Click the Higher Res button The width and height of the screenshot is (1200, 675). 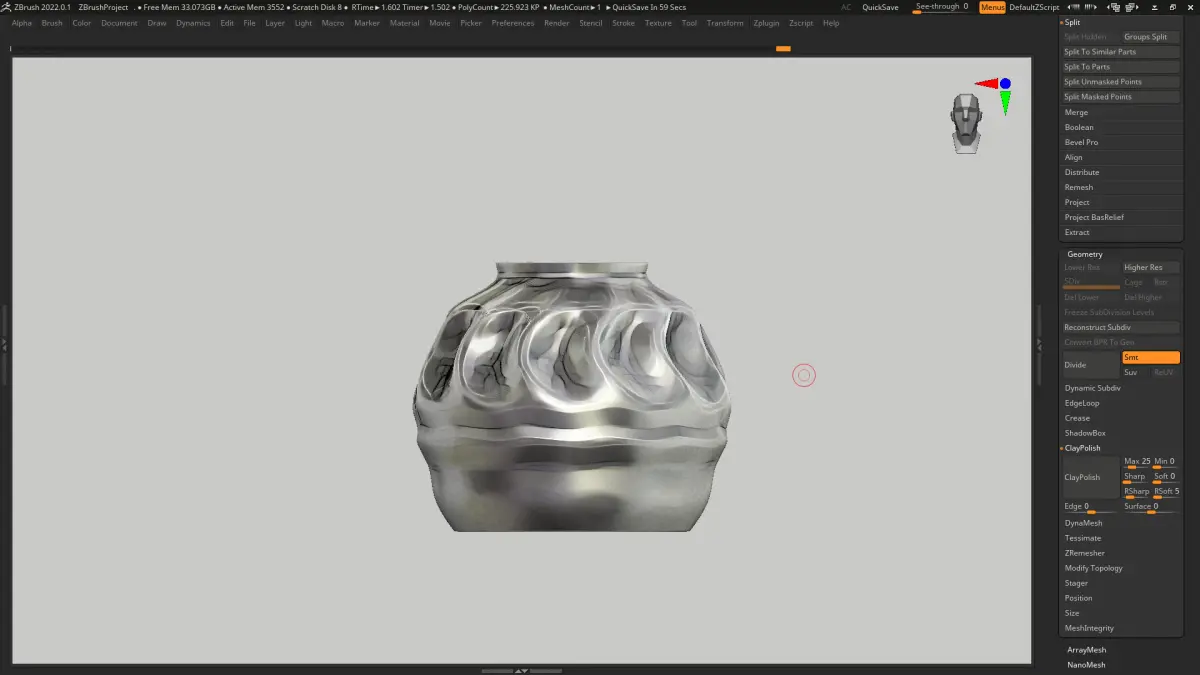pos(1150,267)
